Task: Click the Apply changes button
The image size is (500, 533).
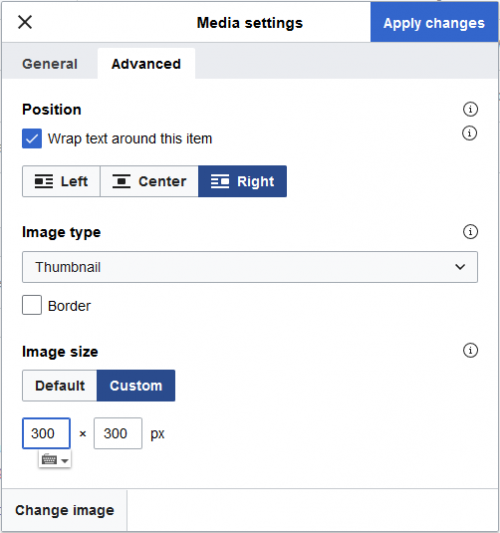Action: (x=434, y=22)
